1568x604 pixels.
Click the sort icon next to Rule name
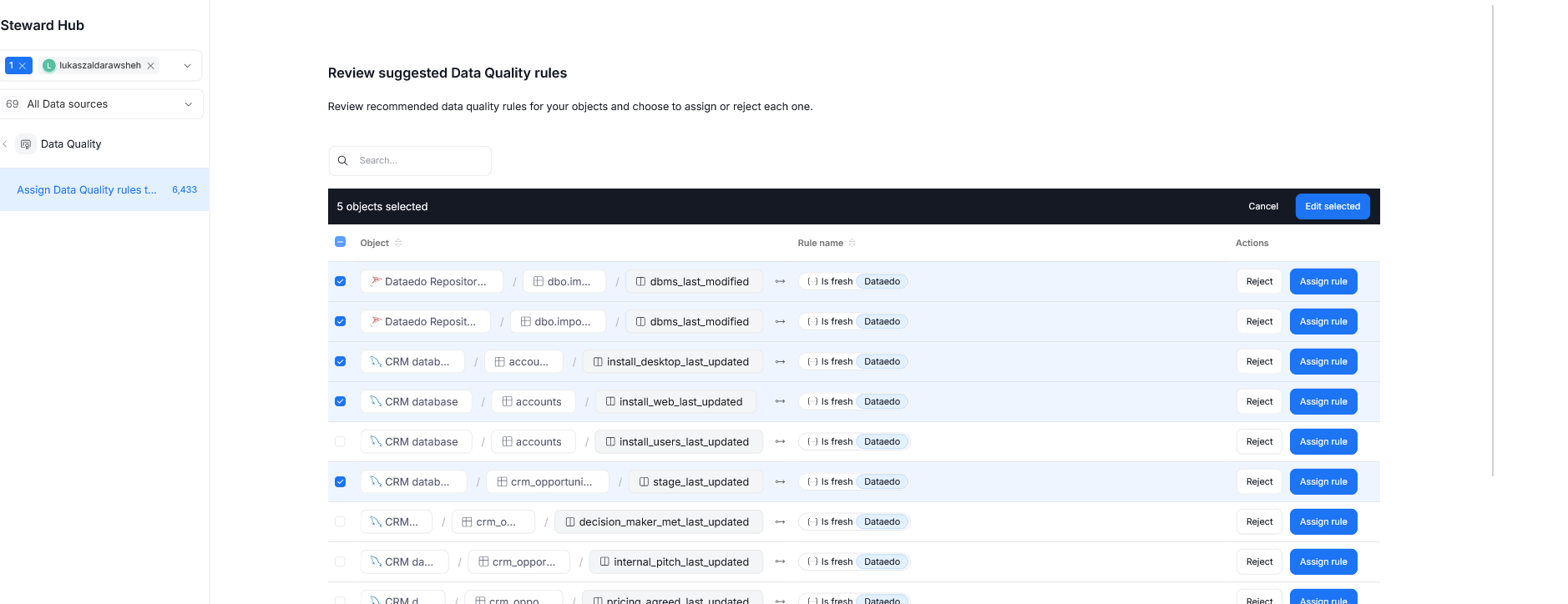852,244
